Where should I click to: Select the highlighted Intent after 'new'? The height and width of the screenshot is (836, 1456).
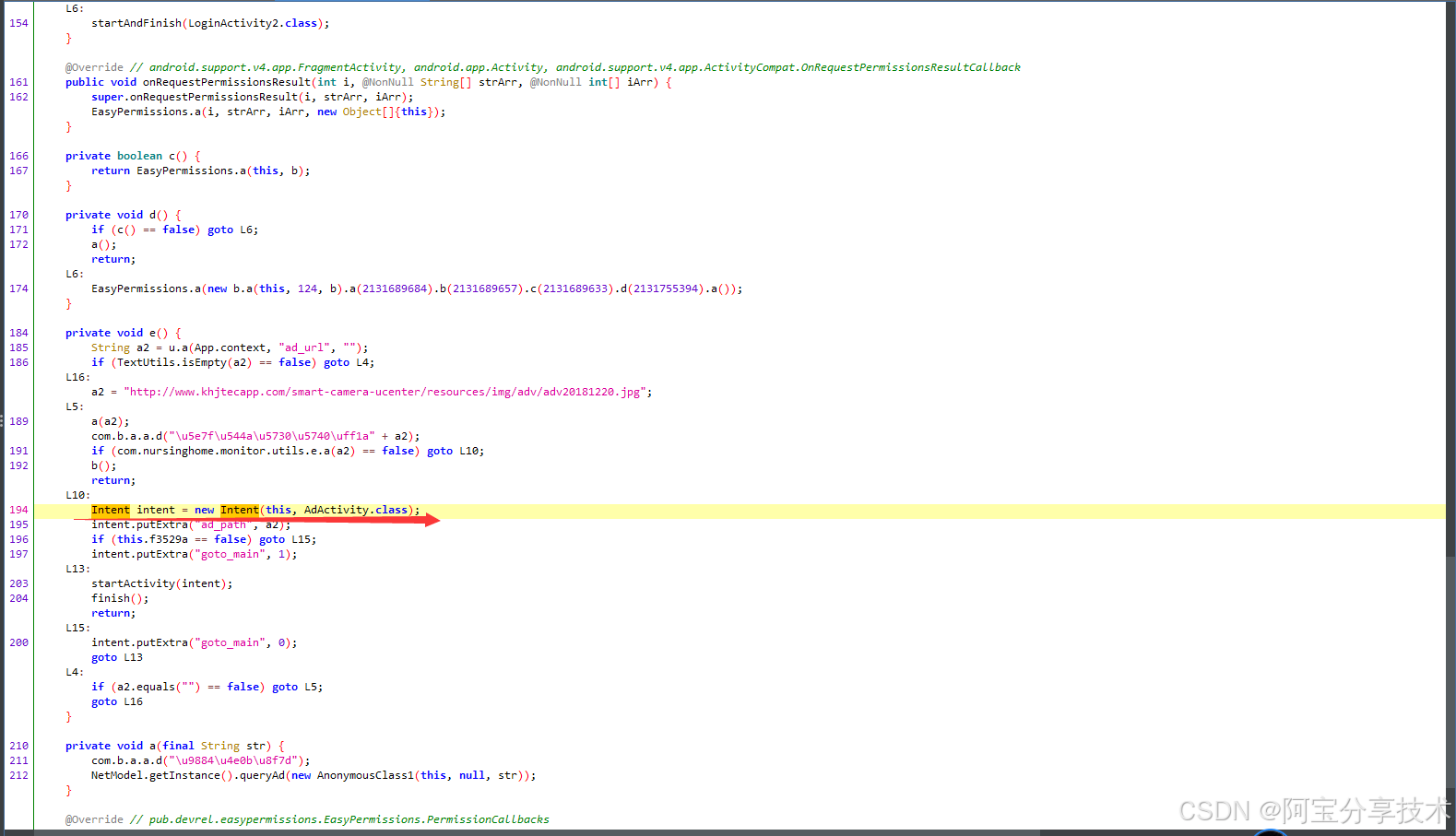[x=240, y=510]
